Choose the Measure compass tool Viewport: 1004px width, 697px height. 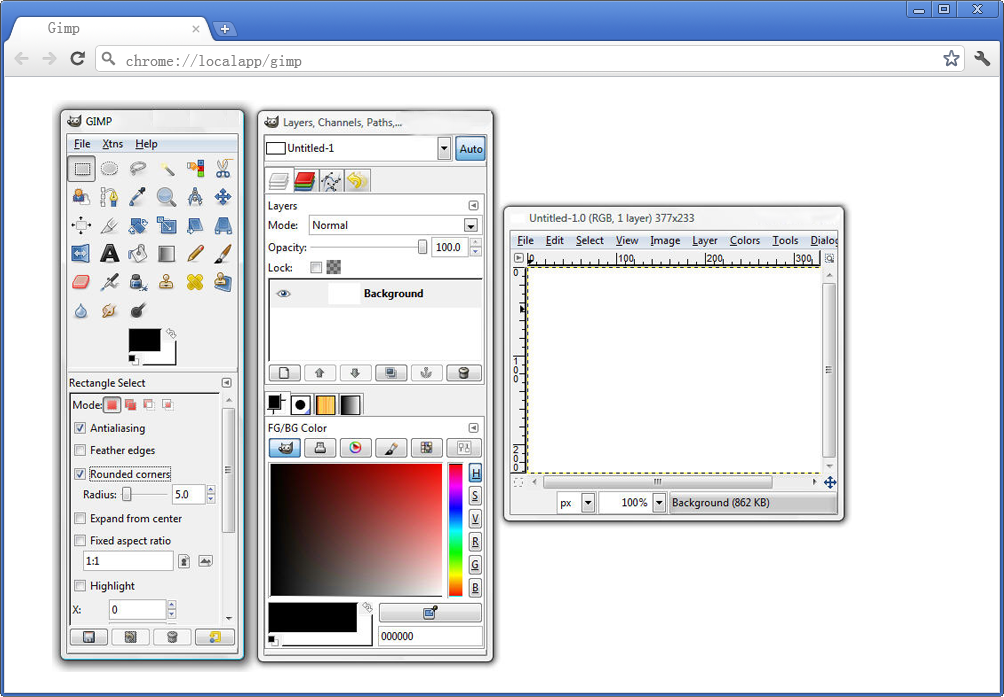[195, 197]
